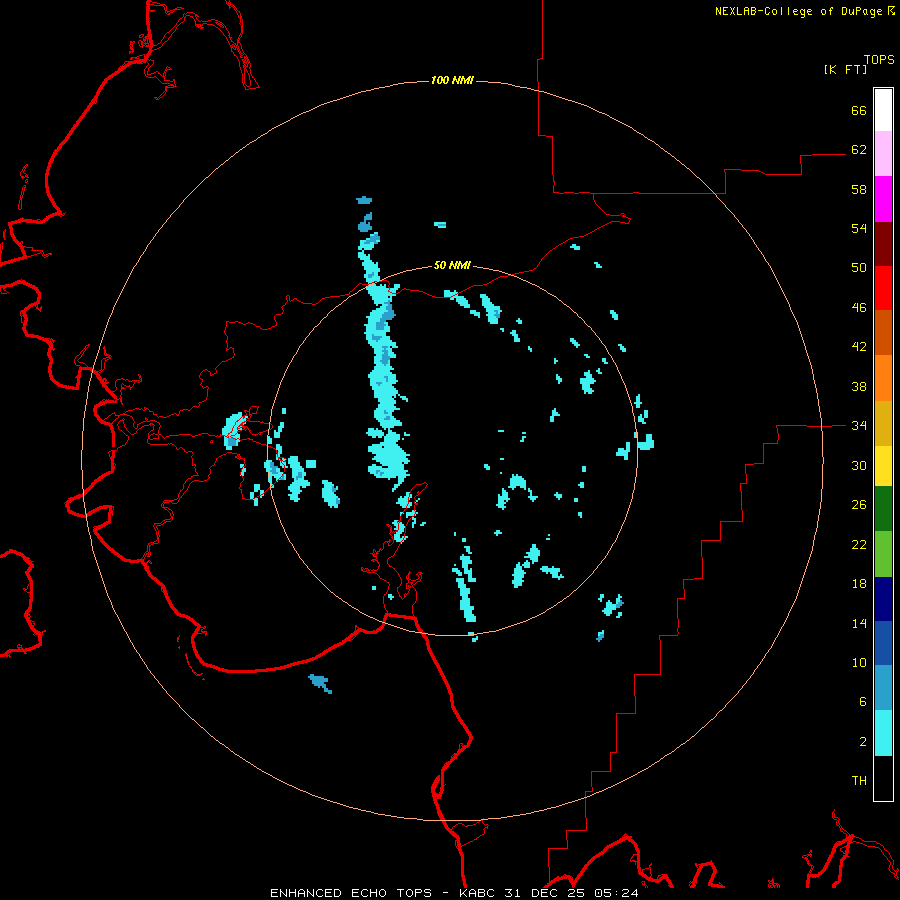Click the legend value '2'

[x=863, y=742]
